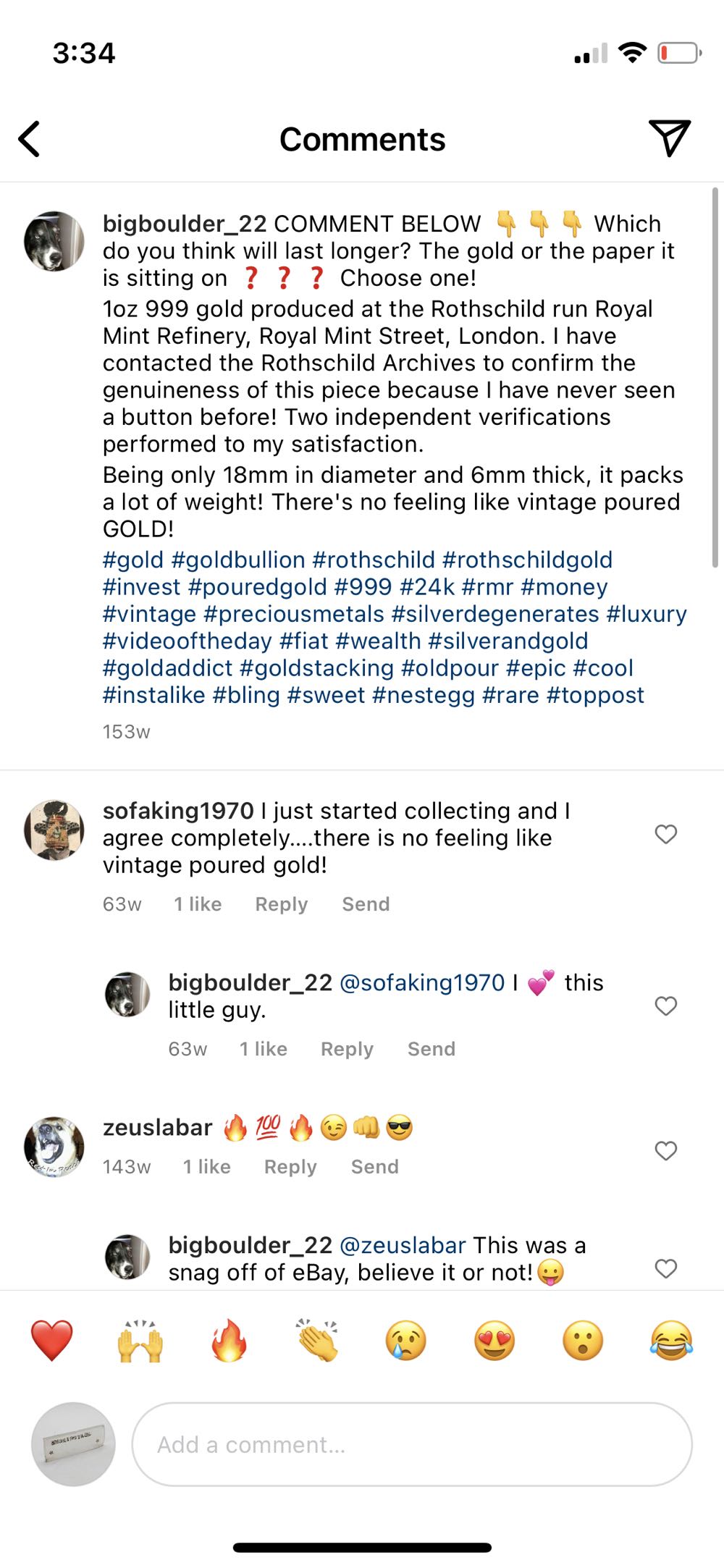Open the @sofaking1970 mention link

[x=421, y=982]
